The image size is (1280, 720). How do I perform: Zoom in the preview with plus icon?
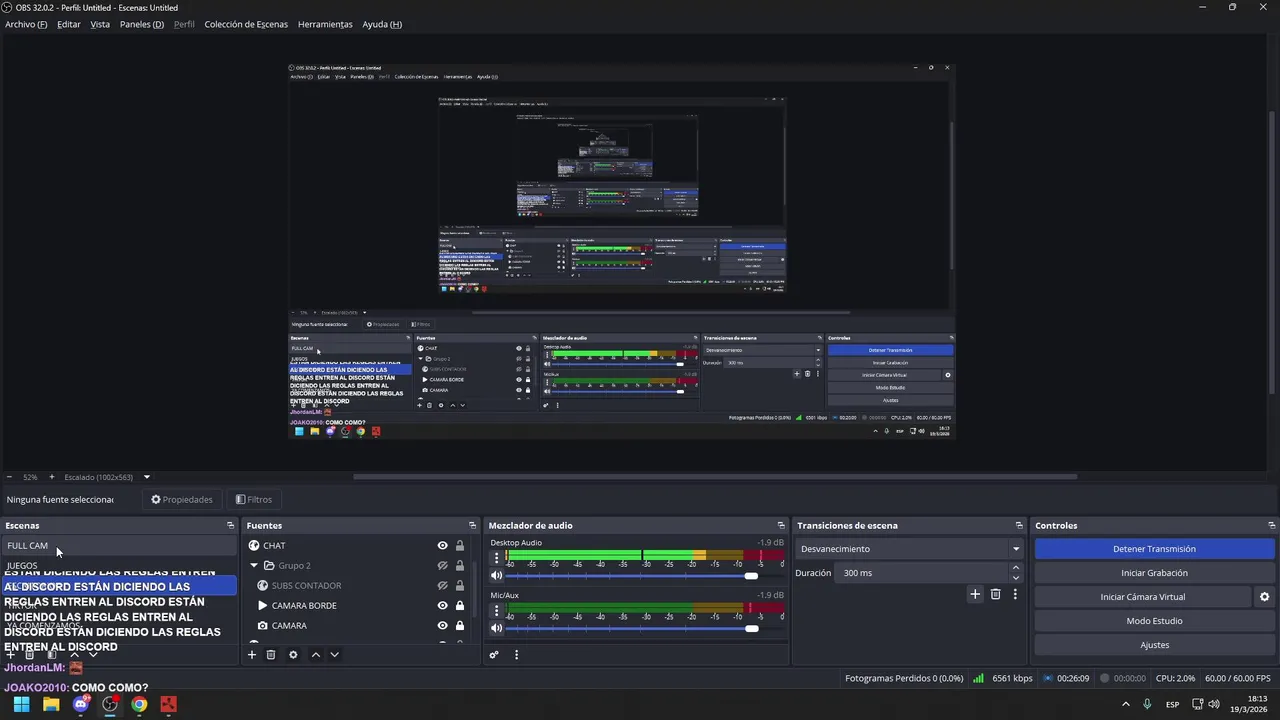(x=52, y=477)
